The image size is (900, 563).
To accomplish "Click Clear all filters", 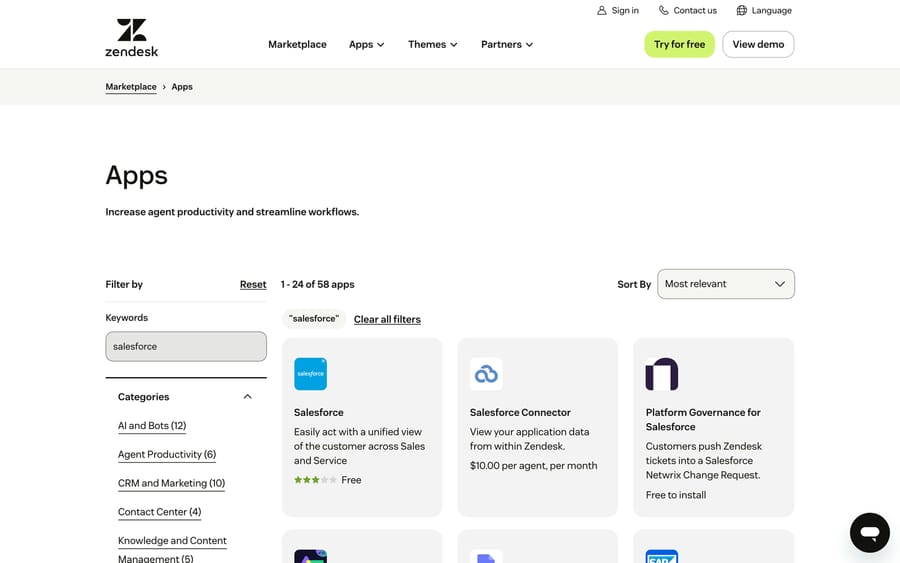I will pos(387,319).
